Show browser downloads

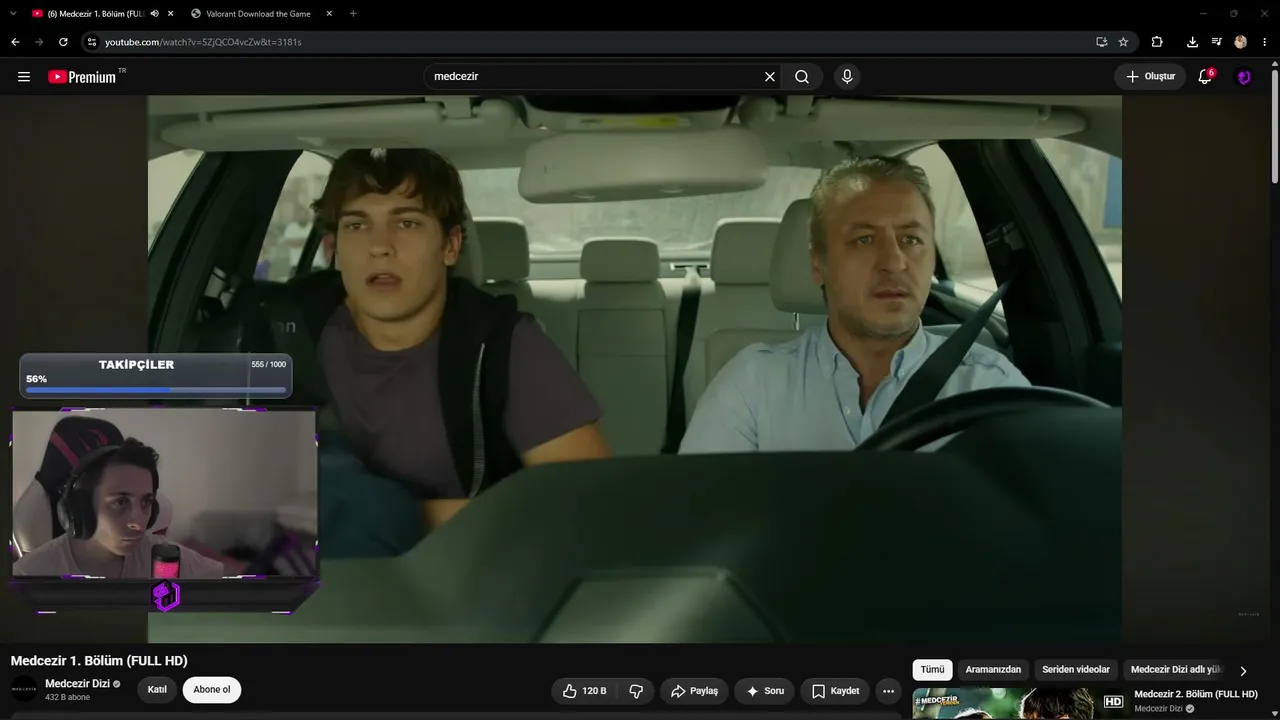pyautogui.click(x=1192, y=42)
